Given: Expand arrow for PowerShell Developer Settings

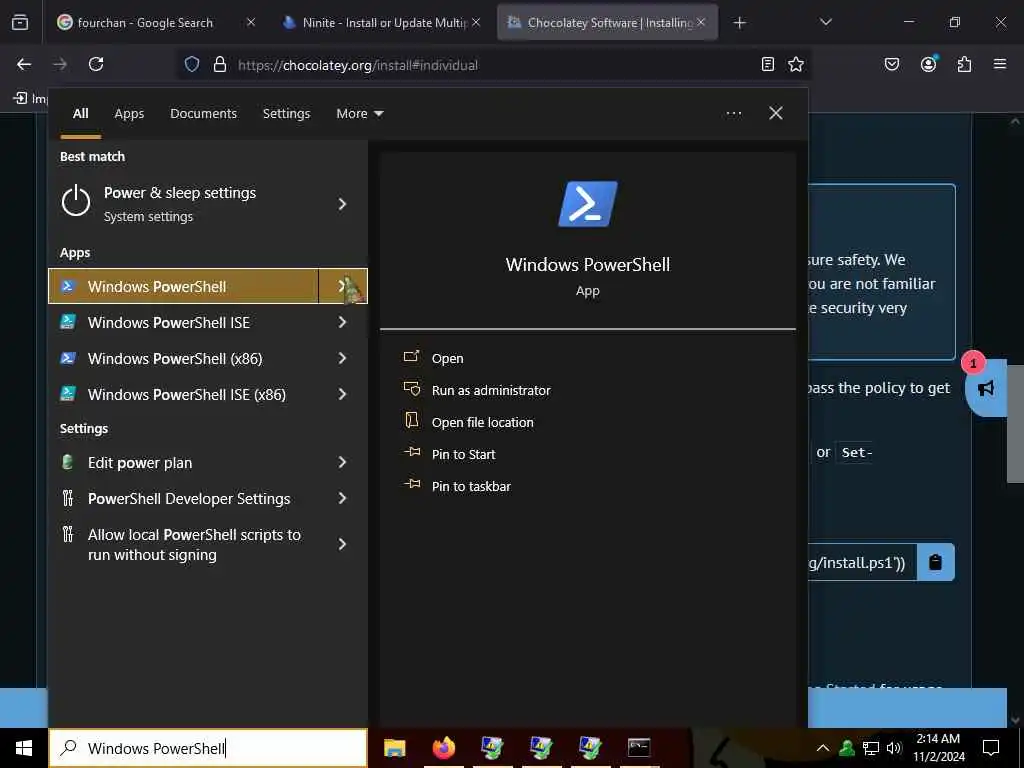Looking at the screenshot, I should (342, 499).
